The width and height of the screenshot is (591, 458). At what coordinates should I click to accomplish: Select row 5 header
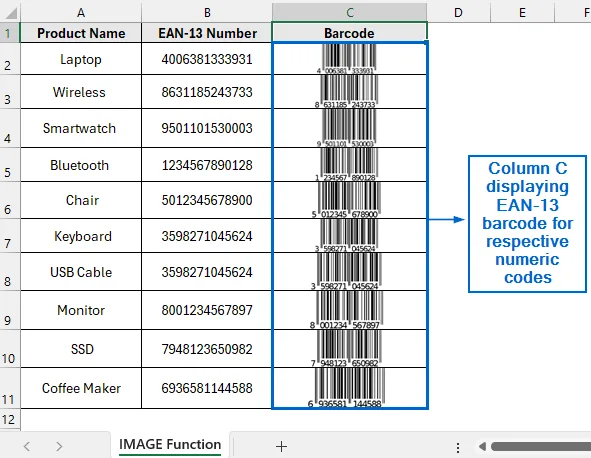click(10, 164)
